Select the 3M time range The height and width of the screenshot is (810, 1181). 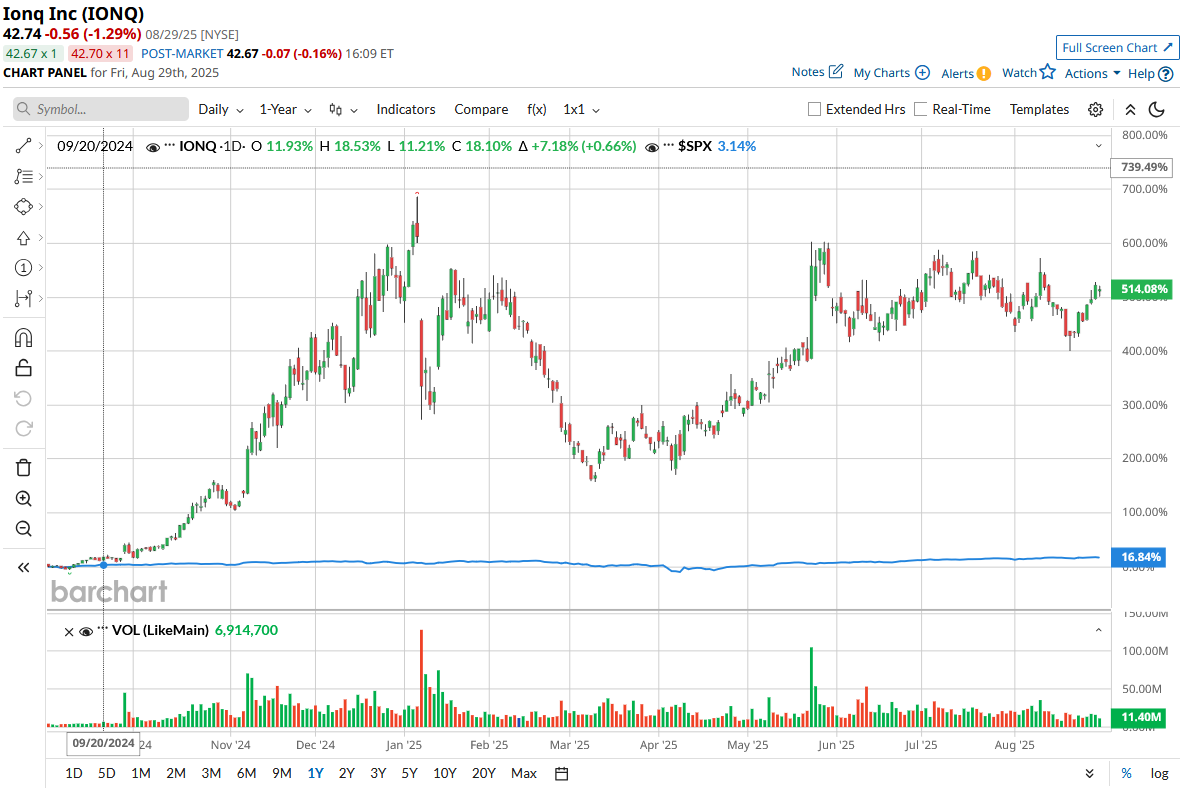pos(211,773)
